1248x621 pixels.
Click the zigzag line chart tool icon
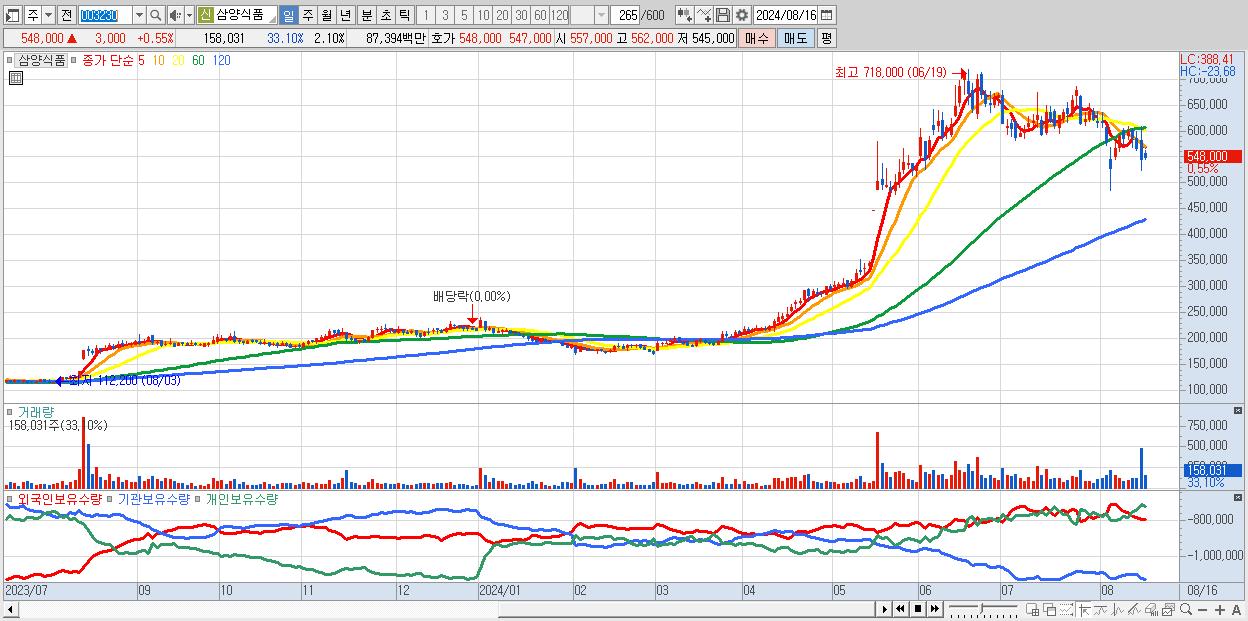1118,609
